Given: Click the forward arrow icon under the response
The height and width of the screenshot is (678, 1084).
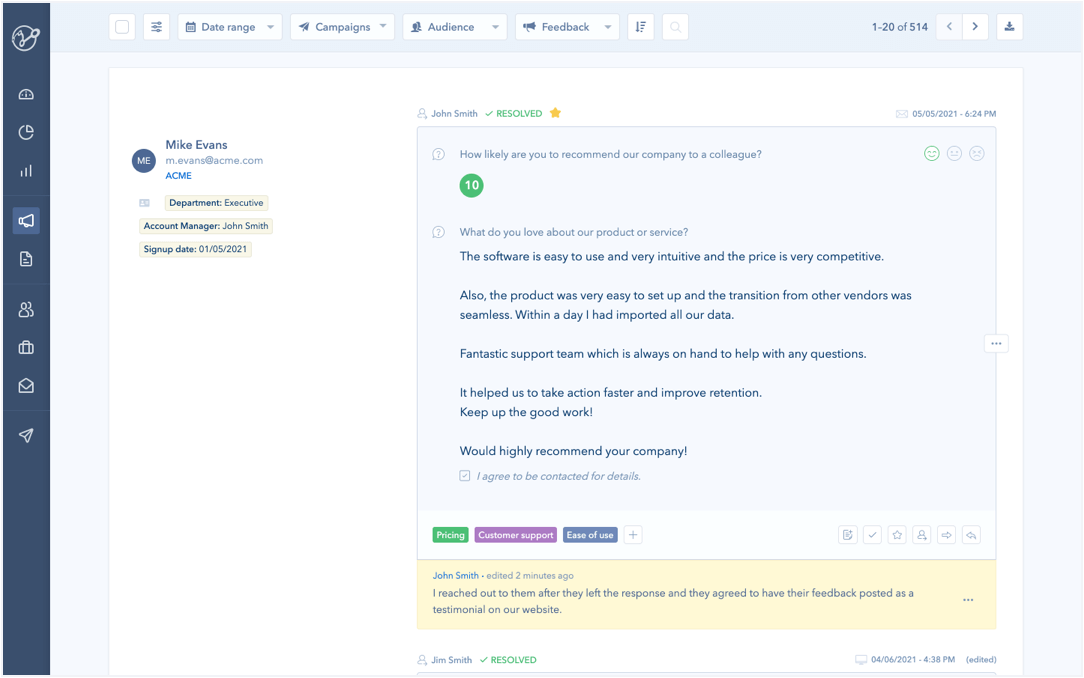Looking at the screenshot, I should pyautogui.click(x=946, y=535).
